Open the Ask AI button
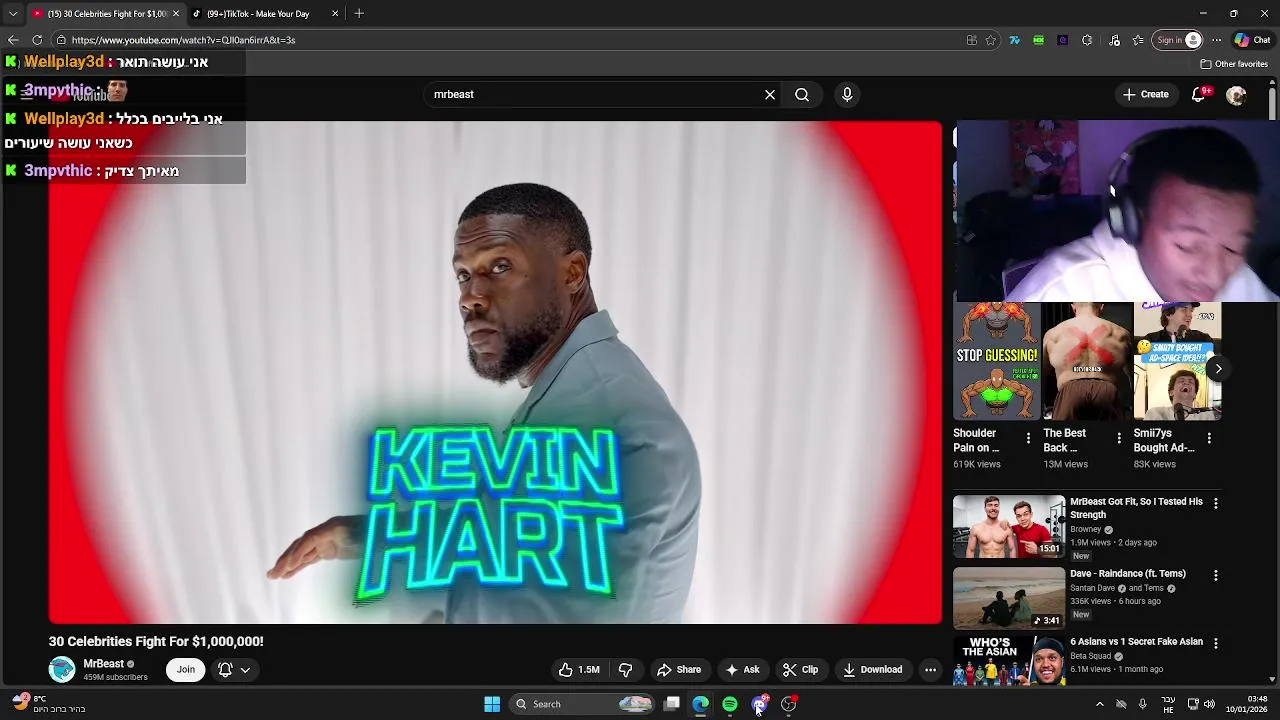 pos(743,670)
